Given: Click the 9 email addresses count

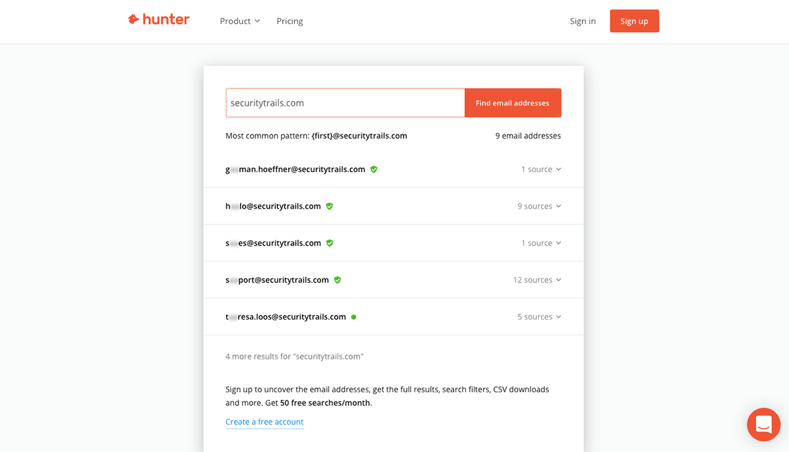Looking at the screenshot, I should coord(528,136).
